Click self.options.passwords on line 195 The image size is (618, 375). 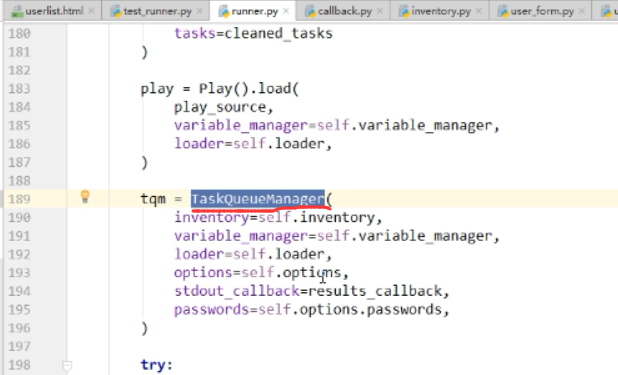[350, 310]
